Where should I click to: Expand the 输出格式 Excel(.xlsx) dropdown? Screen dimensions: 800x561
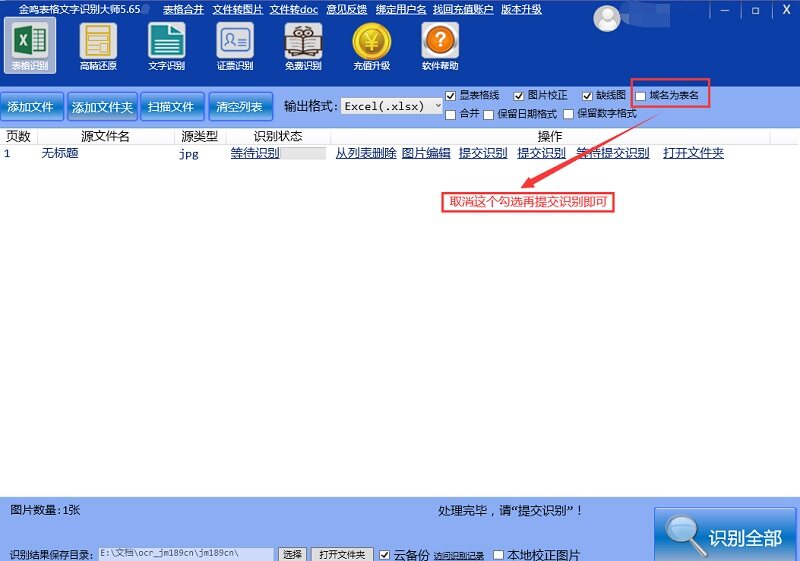point(391,106)
